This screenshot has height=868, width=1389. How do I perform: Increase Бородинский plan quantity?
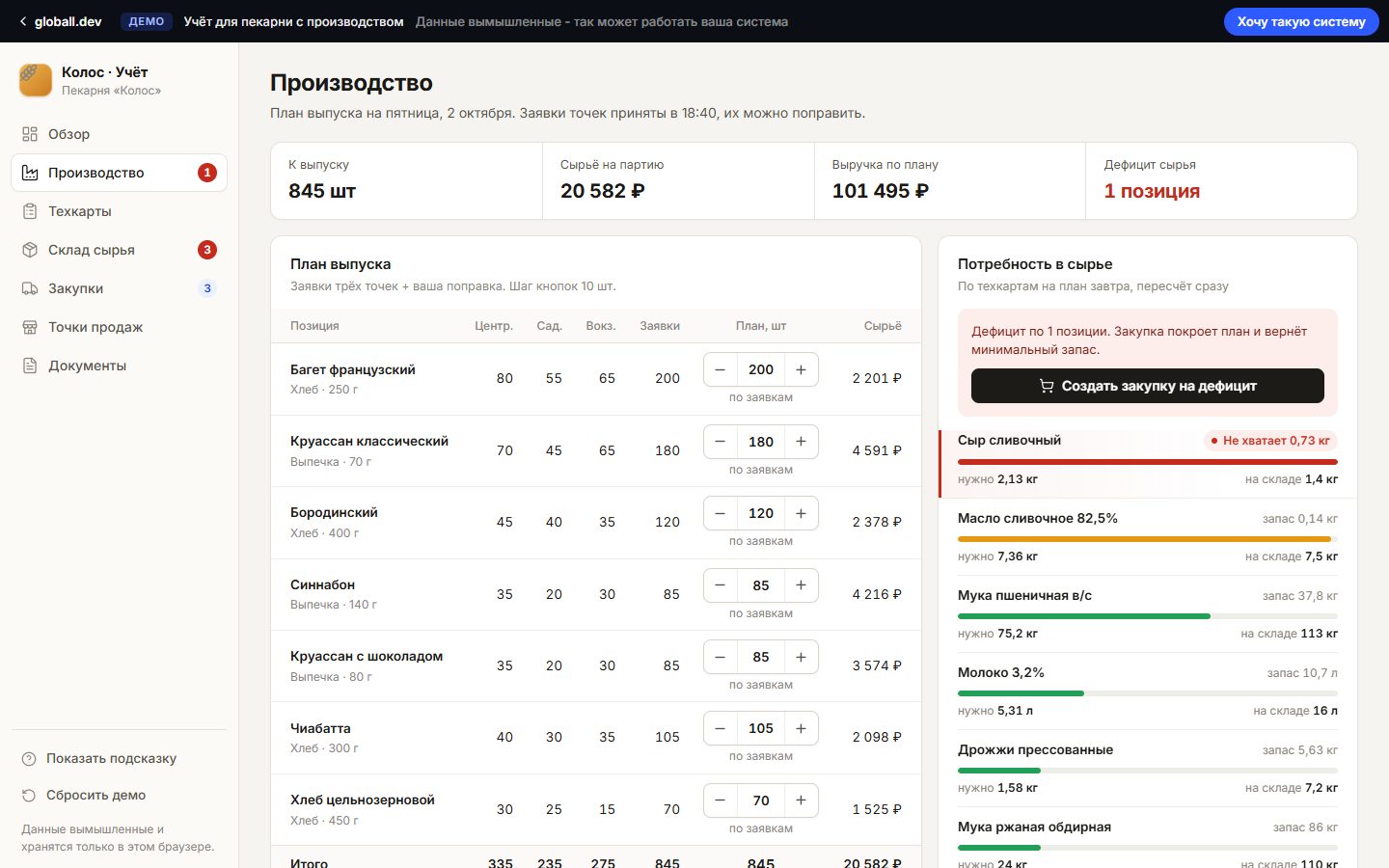click(801, 513)
